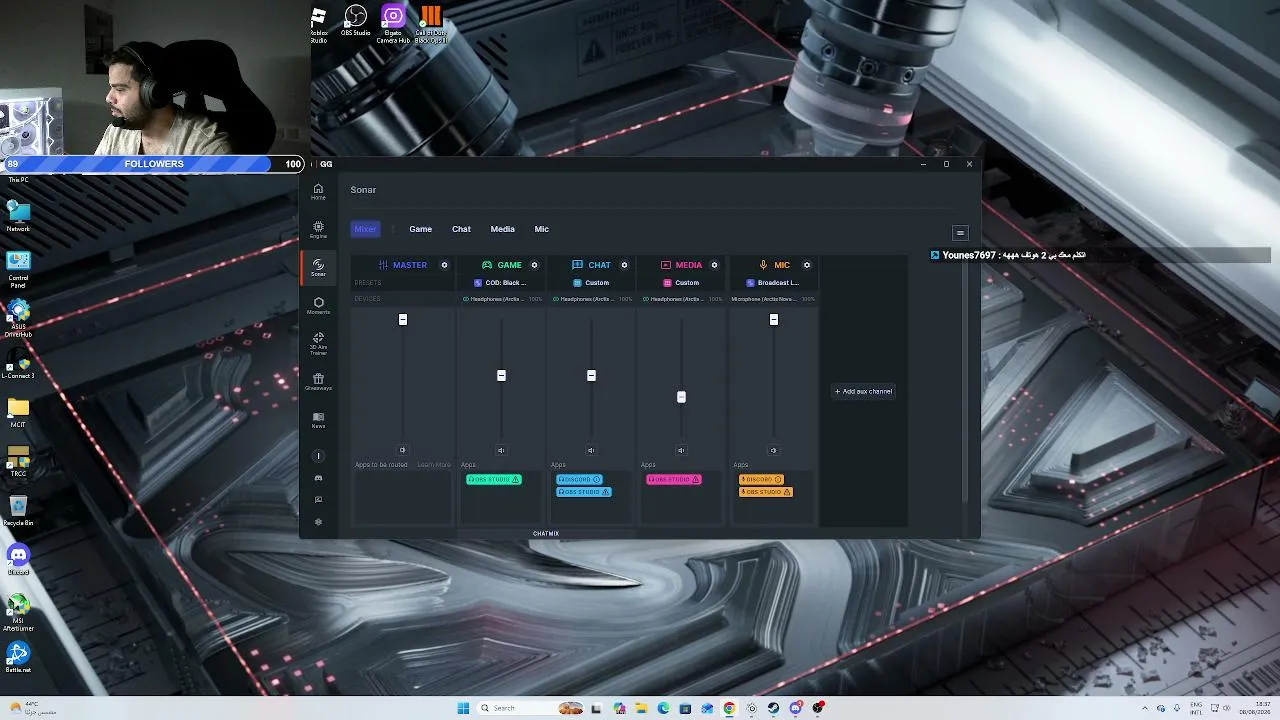Open CHAT channel settings gear
This screenshot has height=720, width=1280.
[x=624, y=265]
